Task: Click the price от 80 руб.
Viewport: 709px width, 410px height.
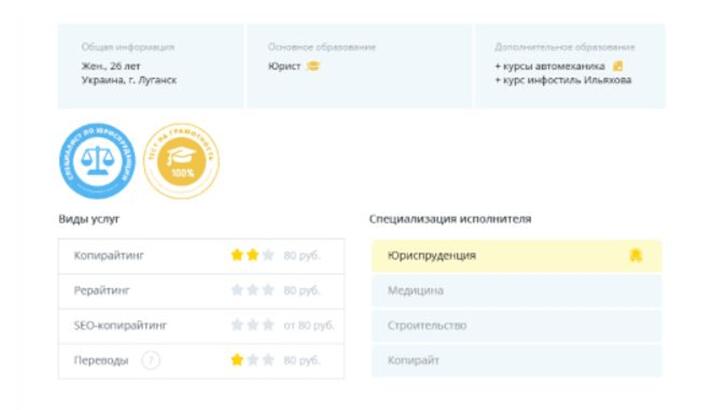Action: click(x=309, y=325)
